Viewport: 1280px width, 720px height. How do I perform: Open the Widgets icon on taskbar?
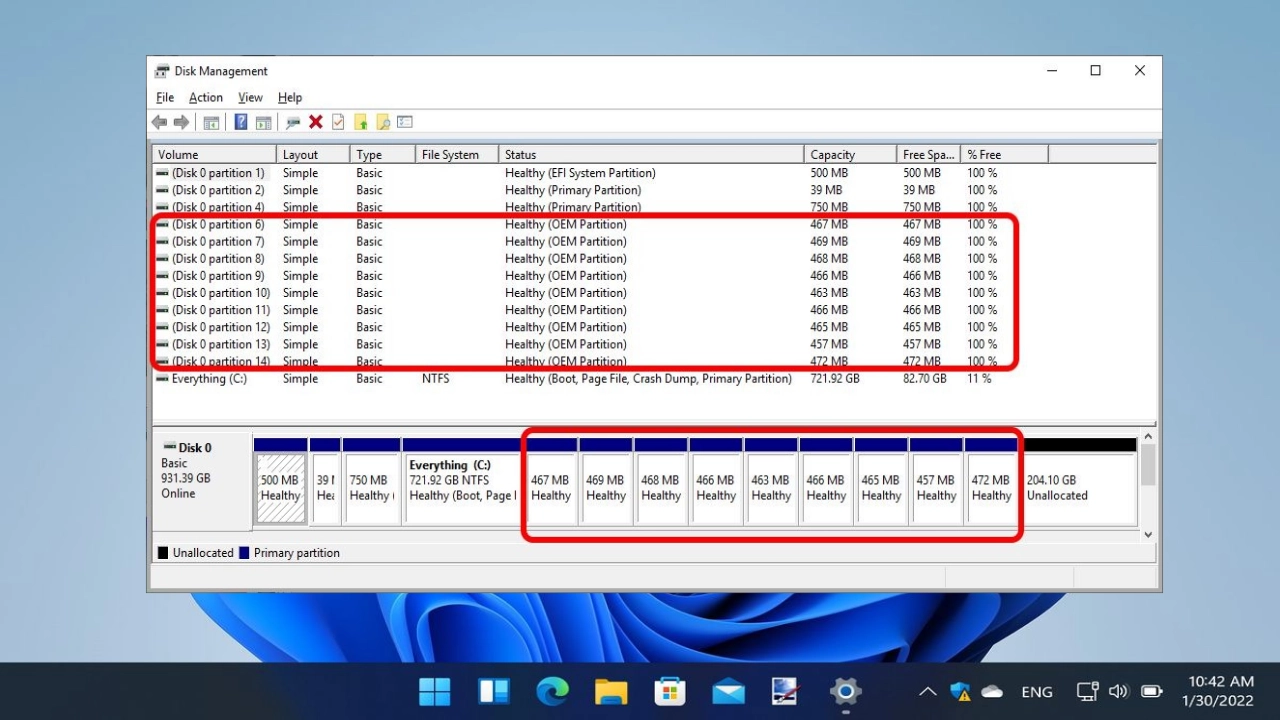click(494, 691)
